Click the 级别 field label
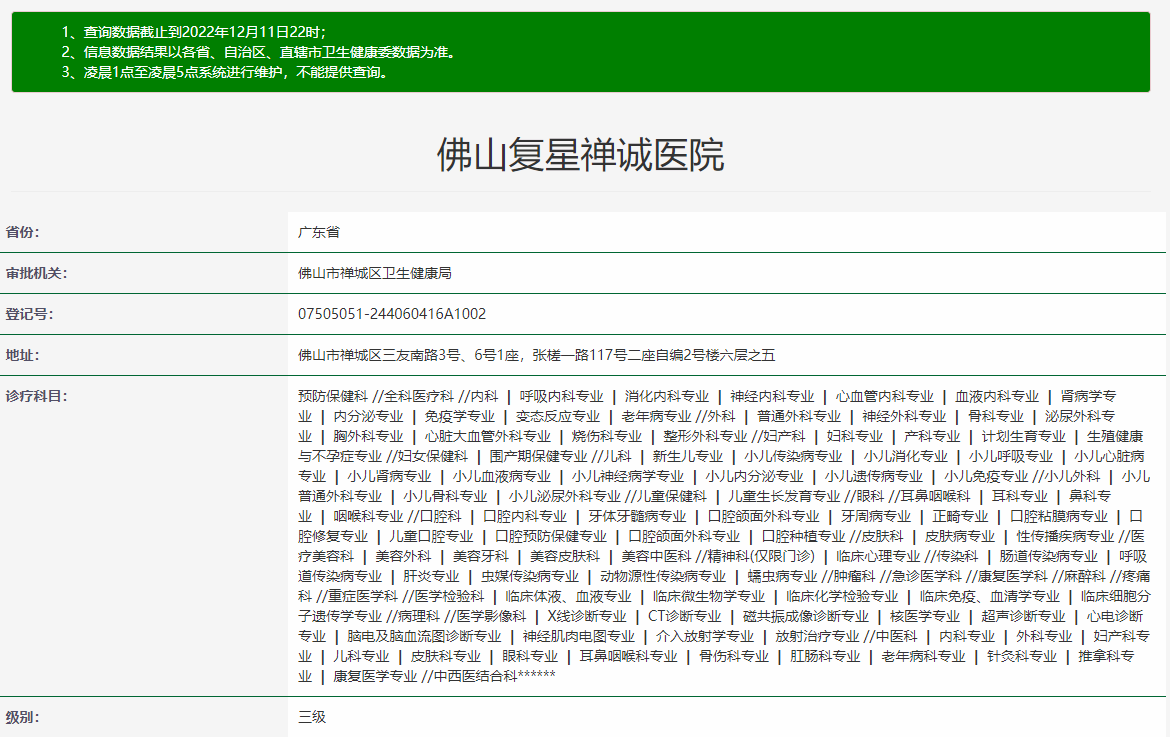The height and width of the screenshot is (737, 1170). [x=22, y=717]
